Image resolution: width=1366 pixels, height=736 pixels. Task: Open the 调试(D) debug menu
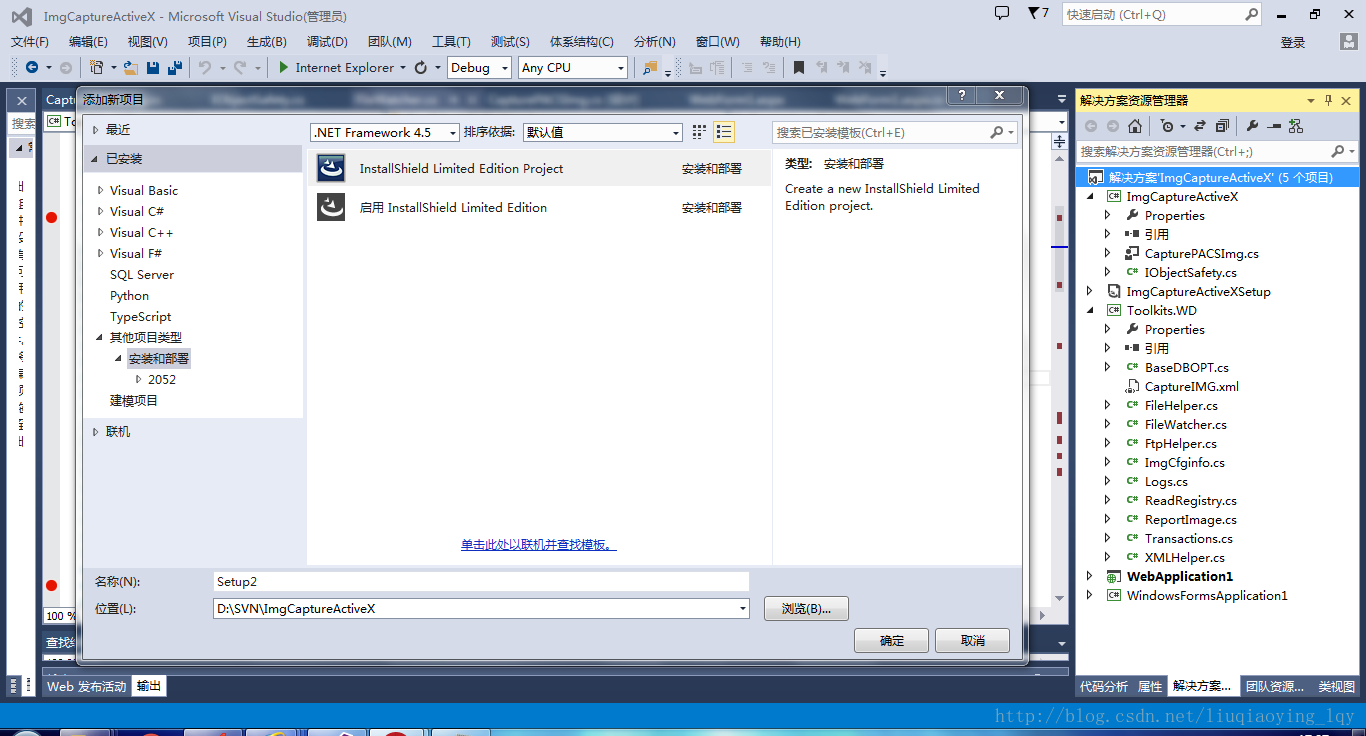[x=327, y=41]
